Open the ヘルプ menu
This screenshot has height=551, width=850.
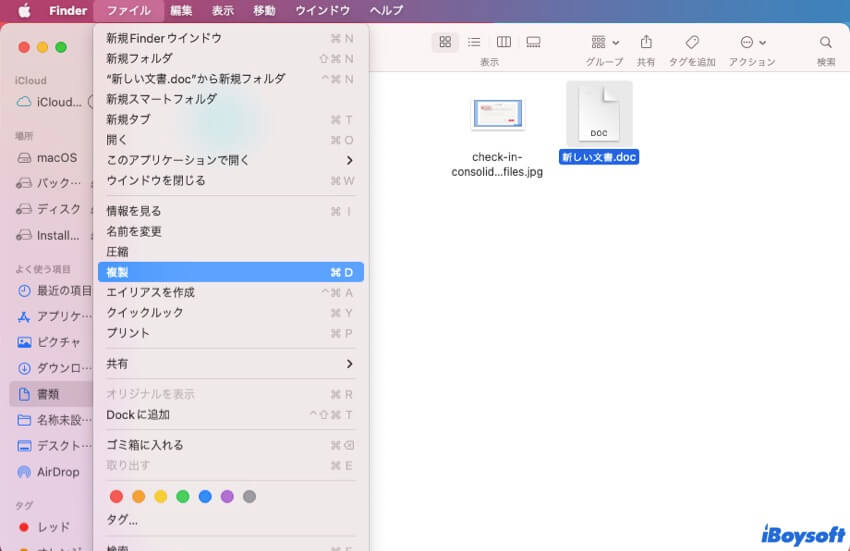pyautogui.click(x=386, y=10)
